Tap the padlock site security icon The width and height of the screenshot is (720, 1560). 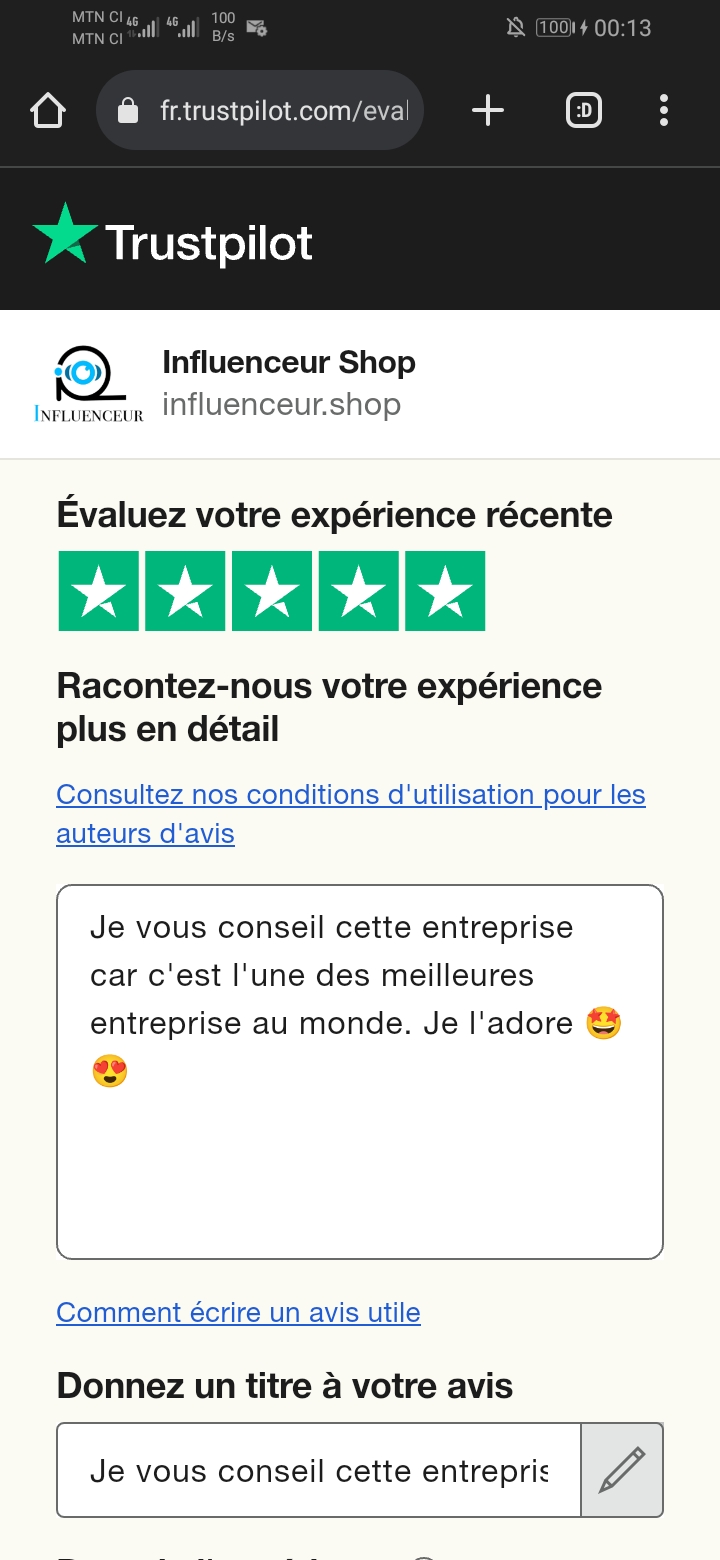pos(128,111)
